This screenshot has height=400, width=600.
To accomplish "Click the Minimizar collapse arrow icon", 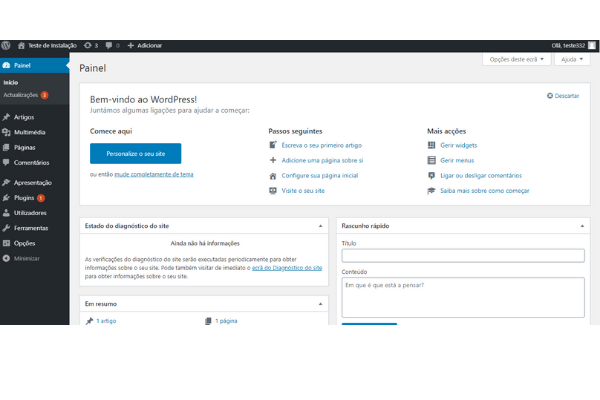I will coord(6,258).
